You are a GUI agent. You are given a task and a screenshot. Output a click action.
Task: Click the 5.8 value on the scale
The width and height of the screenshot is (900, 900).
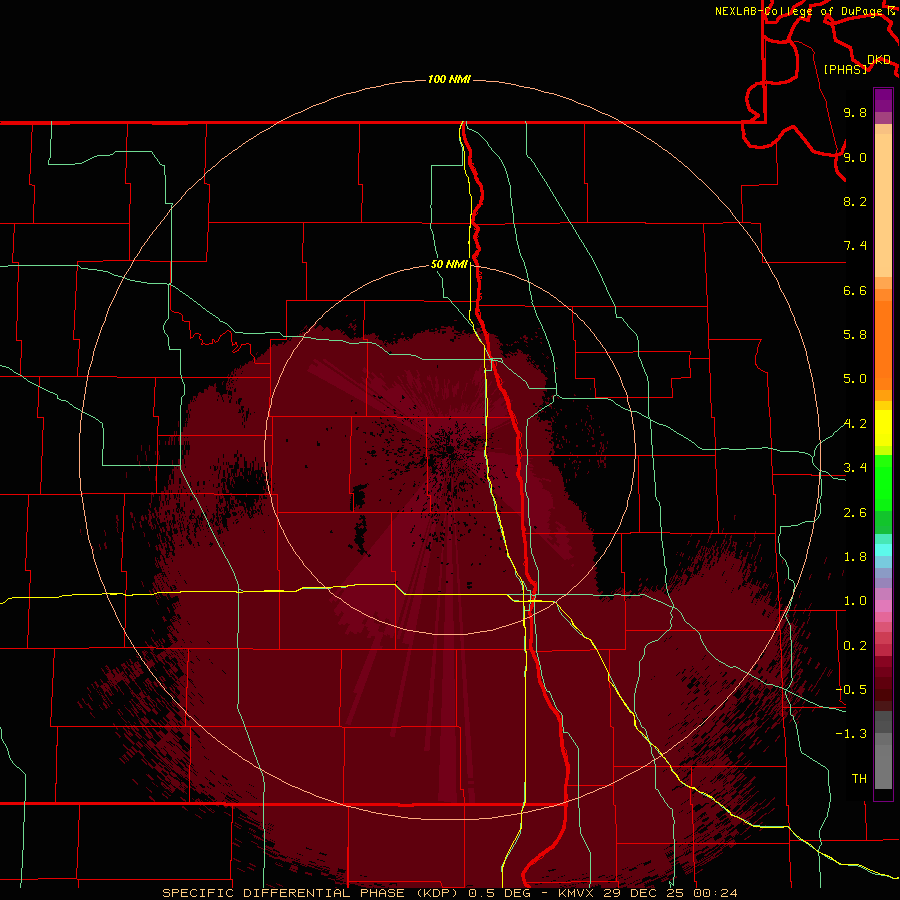coord(855,335)
